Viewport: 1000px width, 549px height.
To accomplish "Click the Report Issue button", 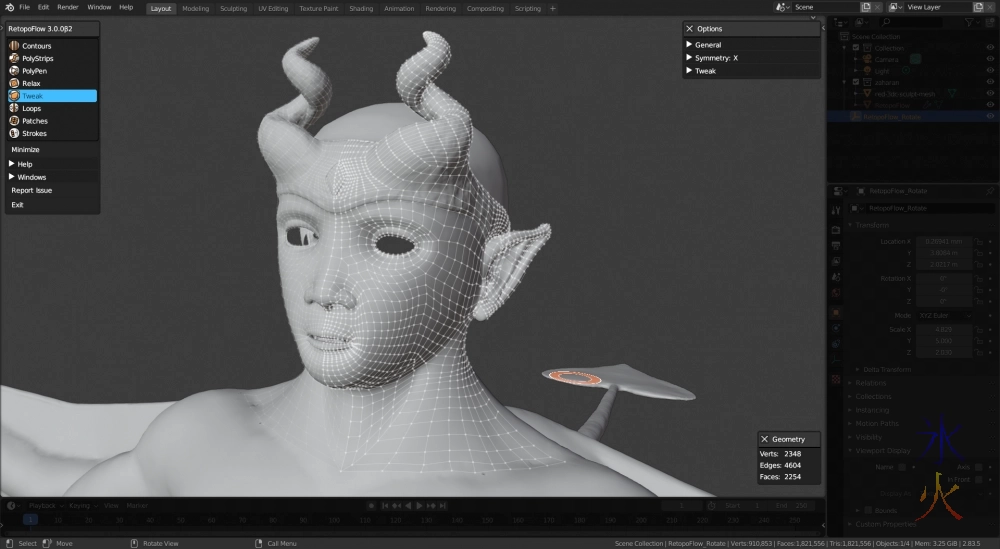I will (32, 190).
